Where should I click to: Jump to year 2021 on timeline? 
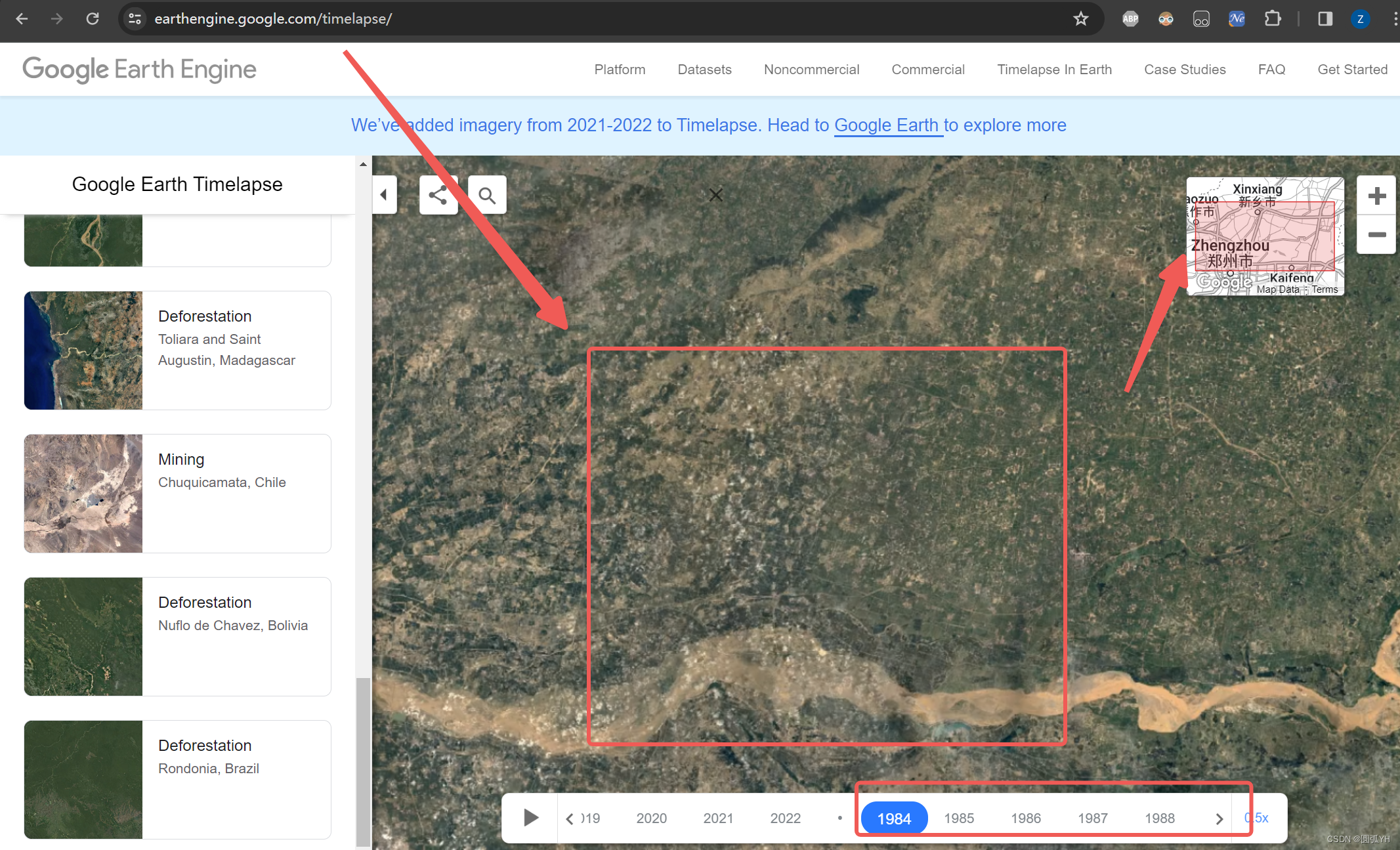[717, 818]
